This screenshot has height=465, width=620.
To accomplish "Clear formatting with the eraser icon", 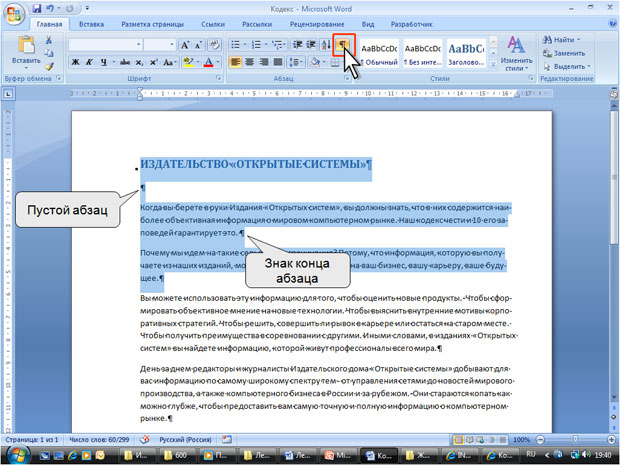I will (215, 45).
